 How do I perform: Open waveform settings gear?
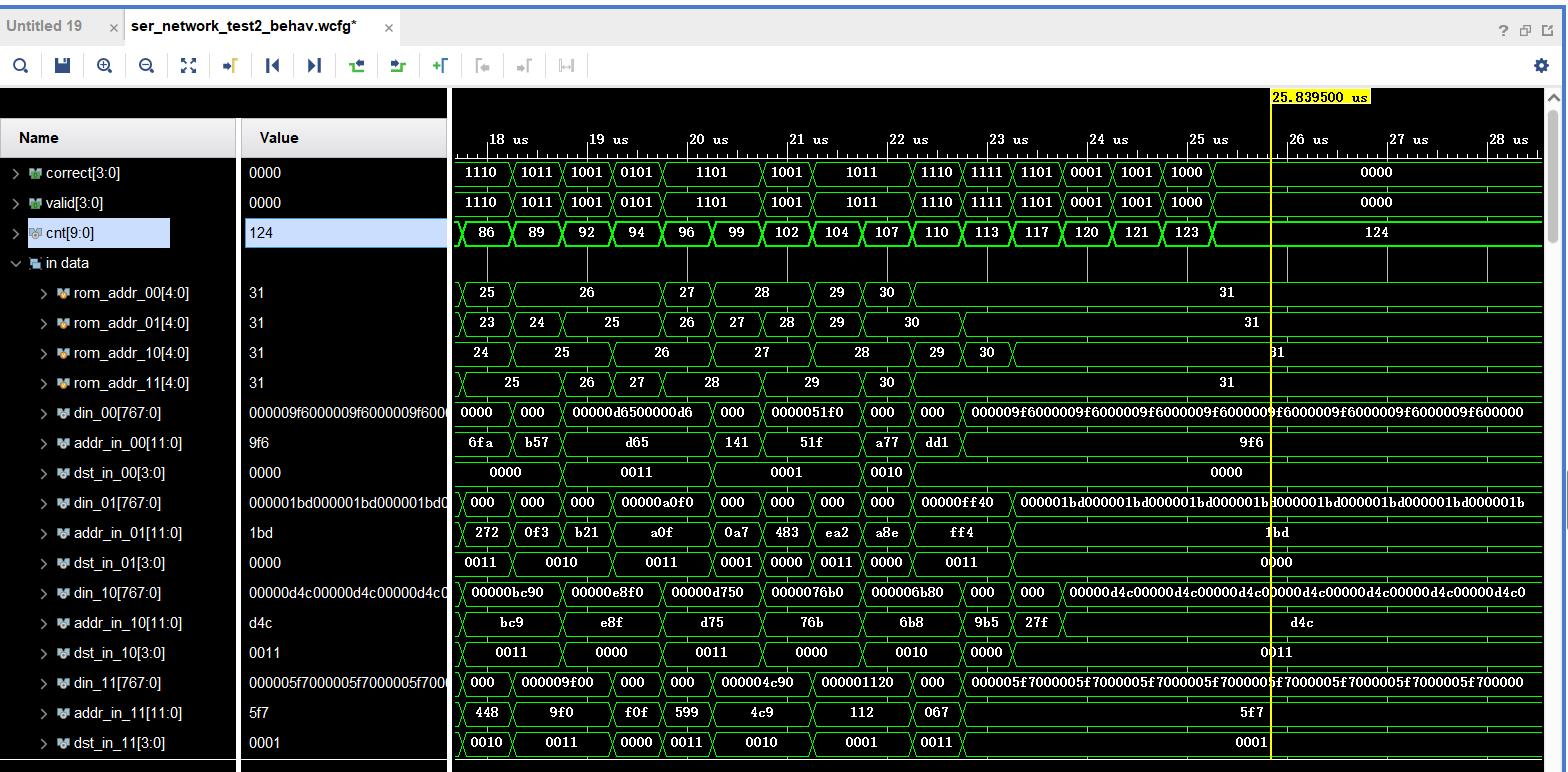tap(1541, 66)
